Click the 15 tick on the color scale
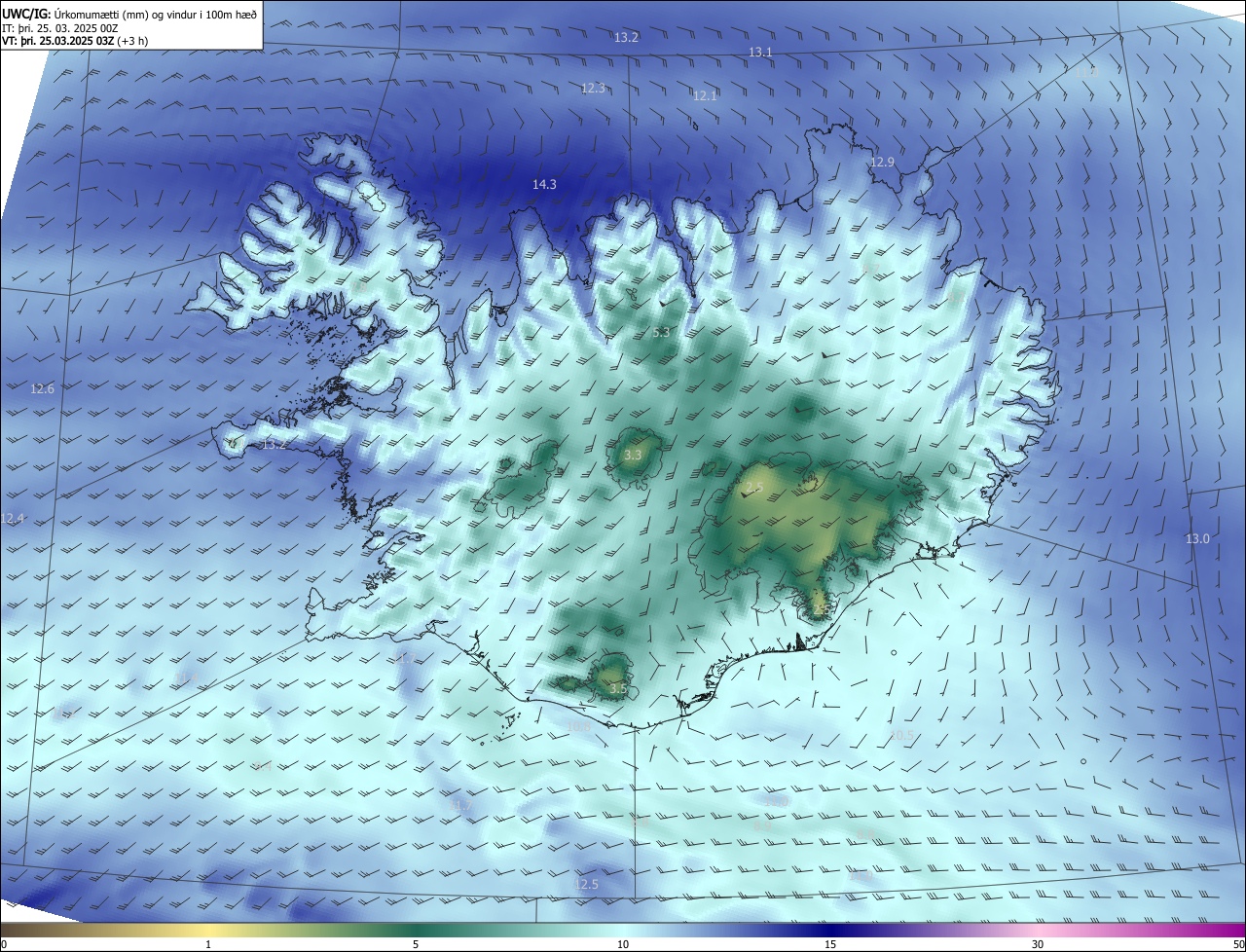Viewport: 1246px width, 952px height. click(830, 944)
